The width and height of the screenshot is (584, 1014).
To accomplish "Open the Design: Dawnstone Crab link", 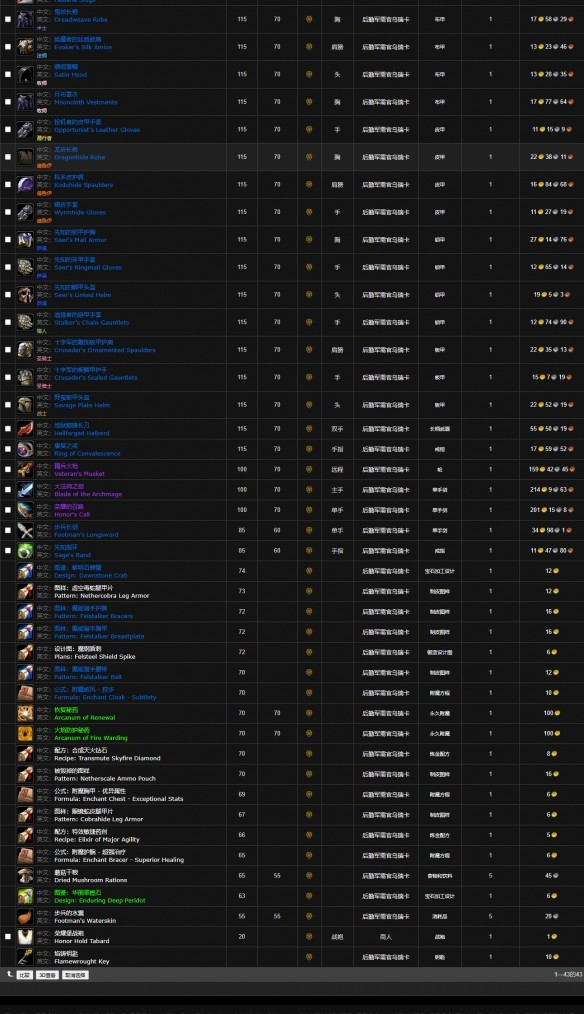I will 91,576.
